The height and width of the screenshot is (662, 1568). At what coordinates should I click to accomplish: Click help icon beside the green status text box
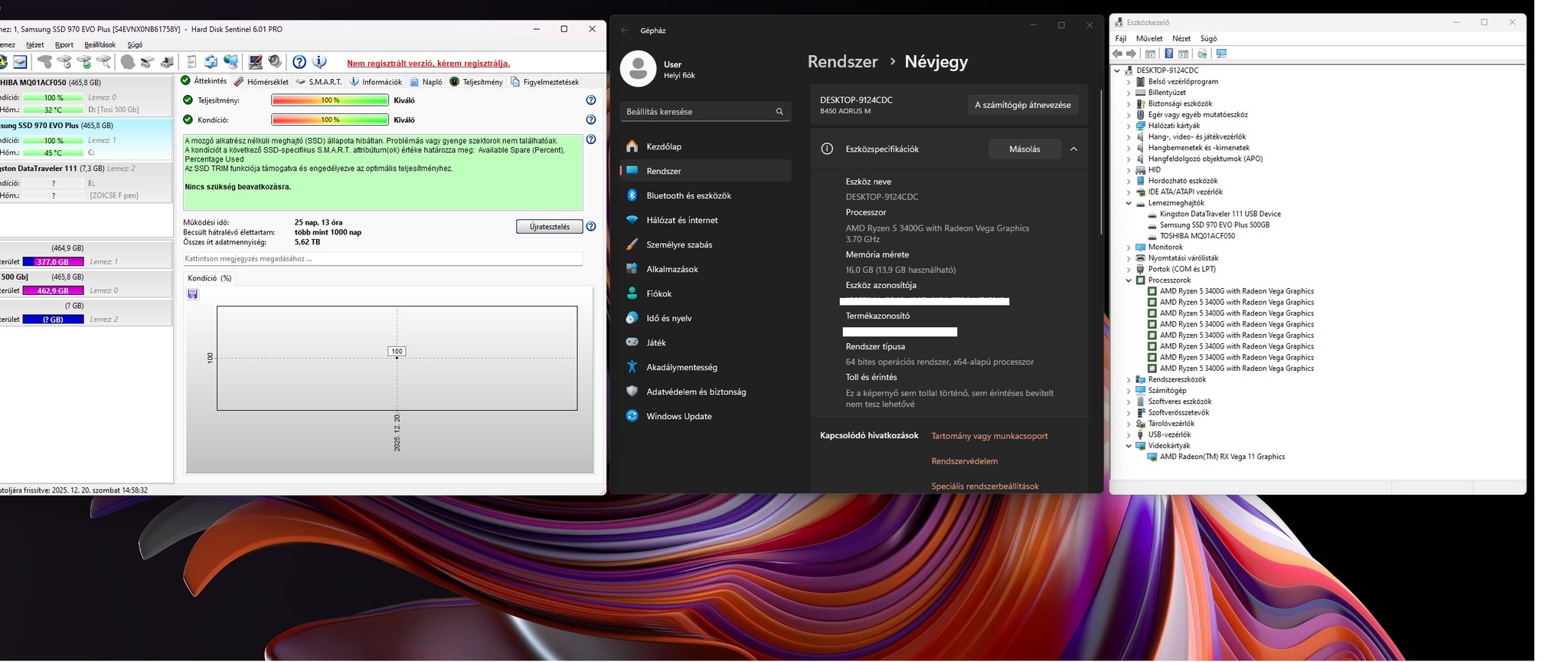591,139
